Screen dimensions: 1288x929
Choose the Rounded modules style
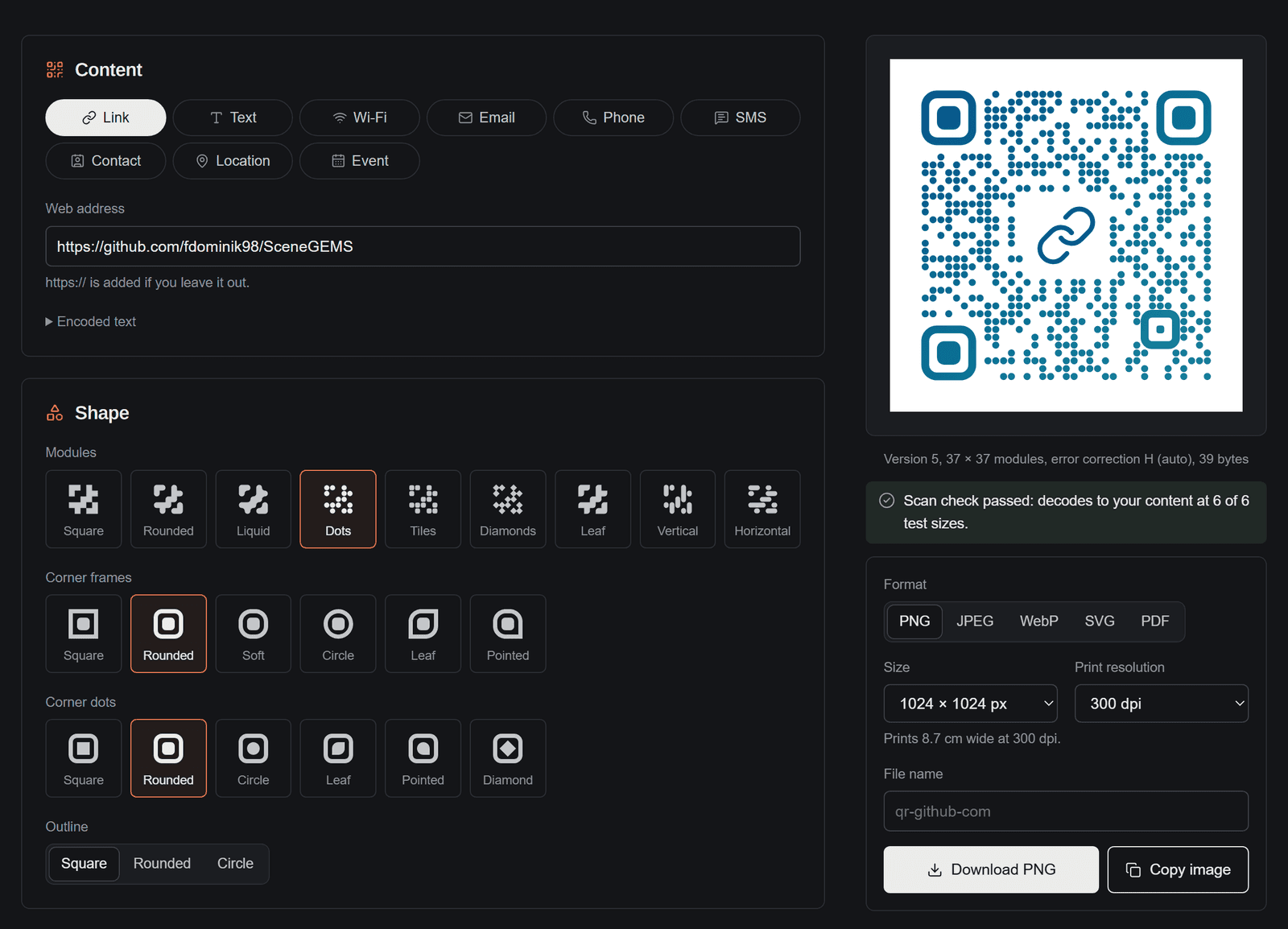168,509
